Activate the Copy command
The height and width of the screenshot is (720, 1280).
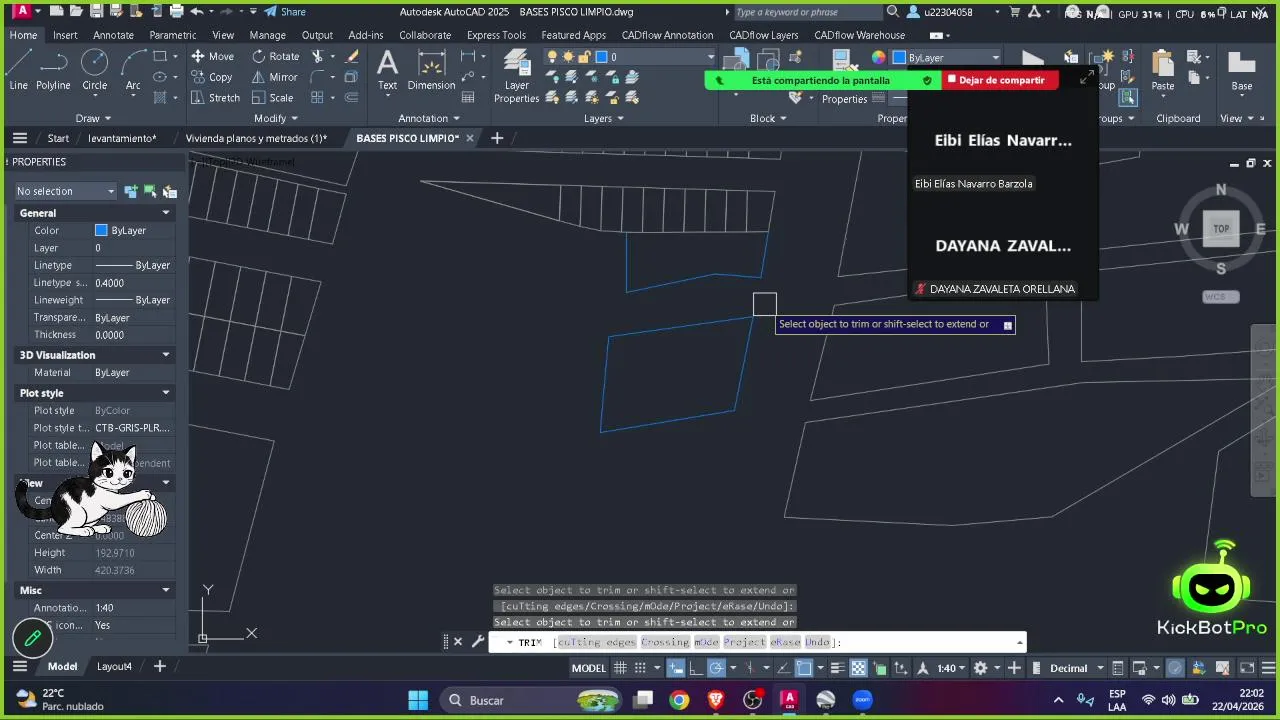click(x=211, y=77)
